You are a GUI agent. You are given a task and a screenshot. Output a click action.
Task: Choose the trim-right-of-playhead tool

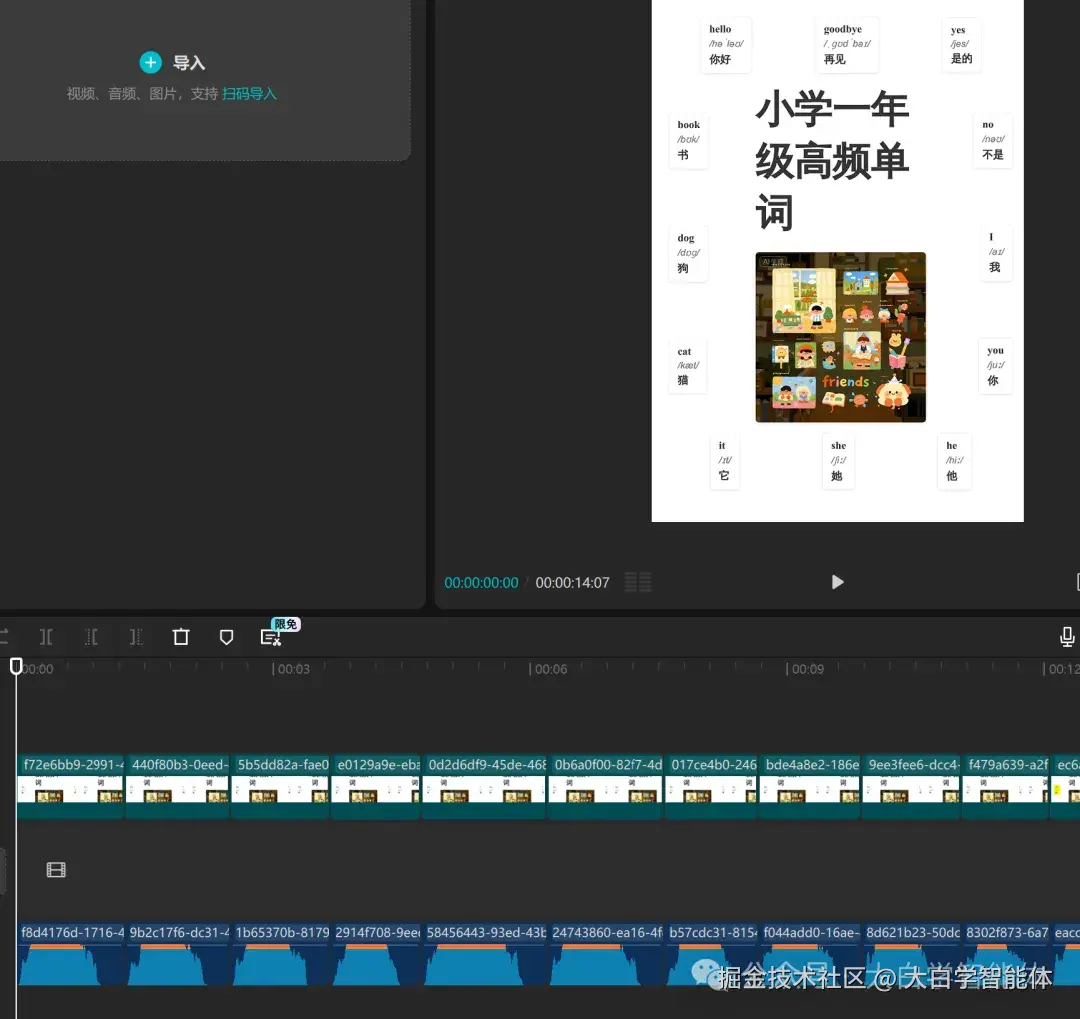tap(136, 637)
